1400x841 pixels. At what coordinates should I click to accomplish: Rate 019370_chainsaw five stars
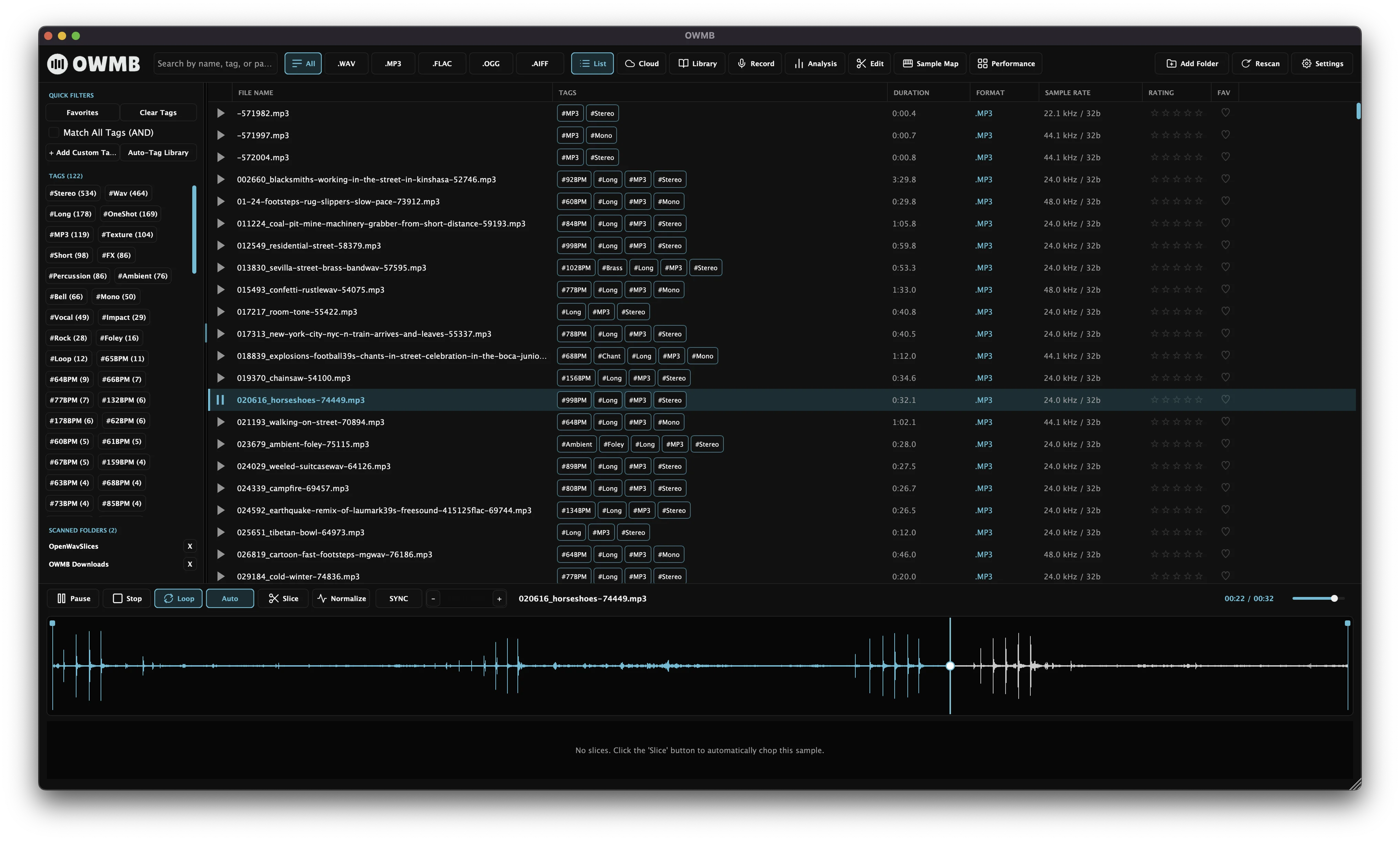(x=1199, y=377)
